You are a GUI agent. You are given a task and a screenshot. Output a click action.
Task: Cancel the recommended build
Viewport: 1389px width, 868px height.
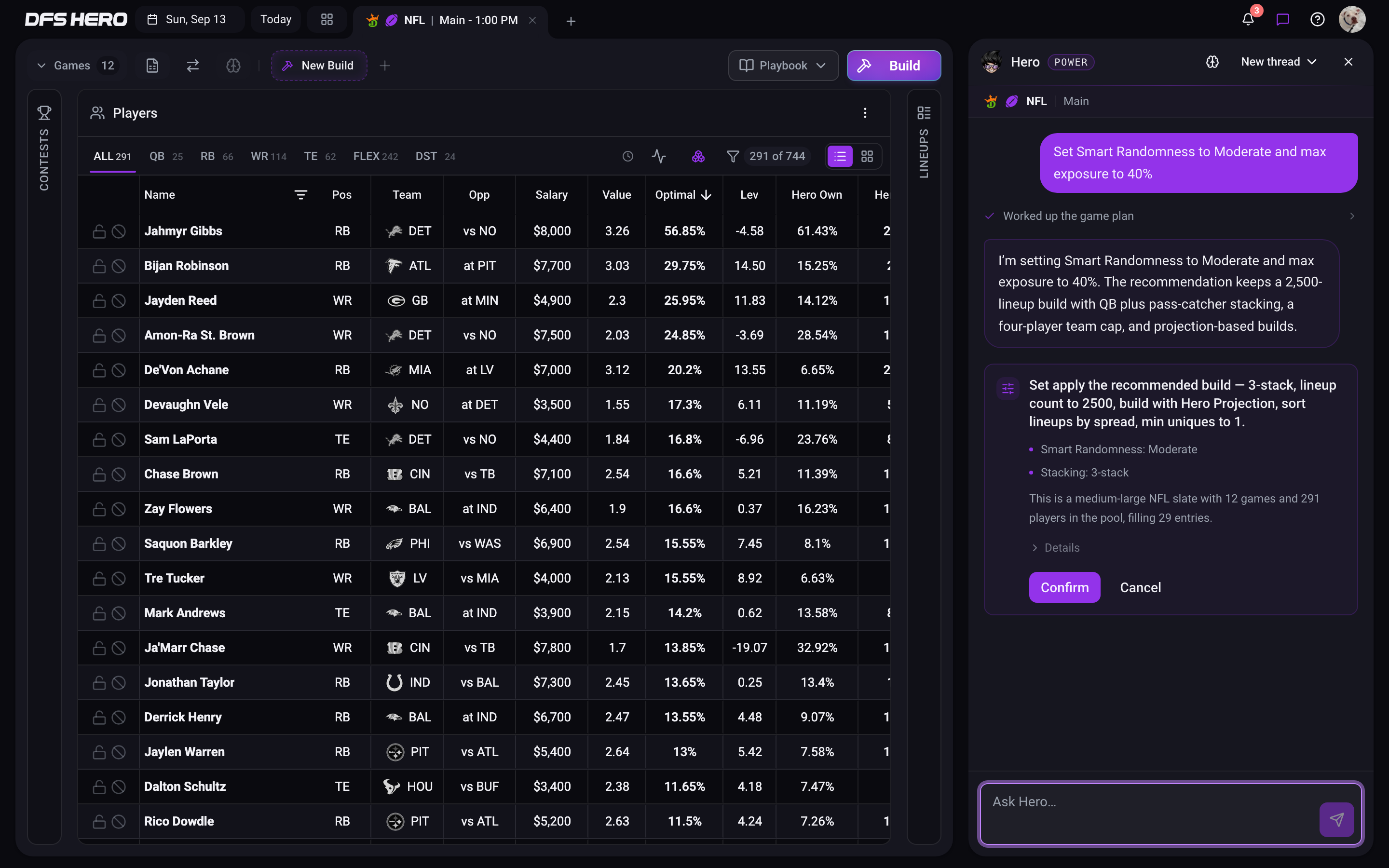click(1140, 587)
